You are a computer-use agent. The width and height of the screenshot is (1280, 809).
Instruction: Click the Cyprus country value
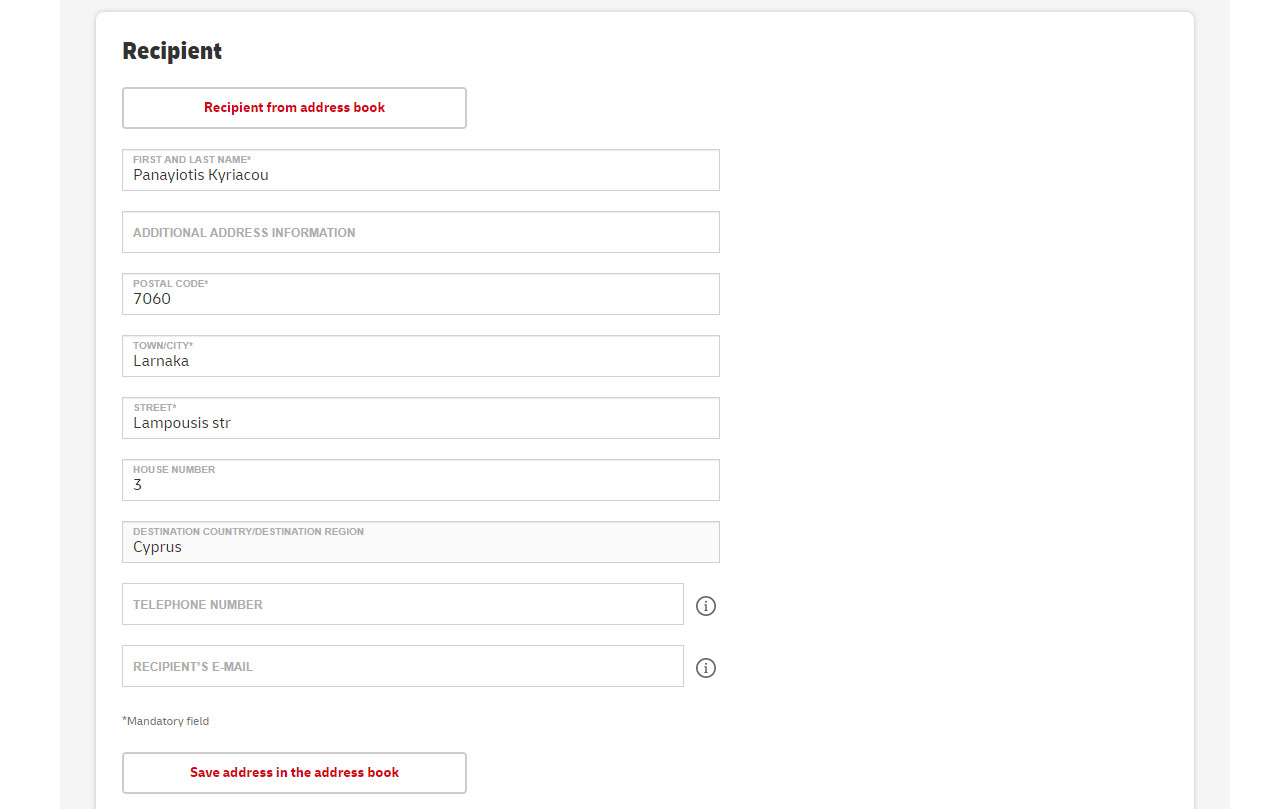tap(157, 547)
